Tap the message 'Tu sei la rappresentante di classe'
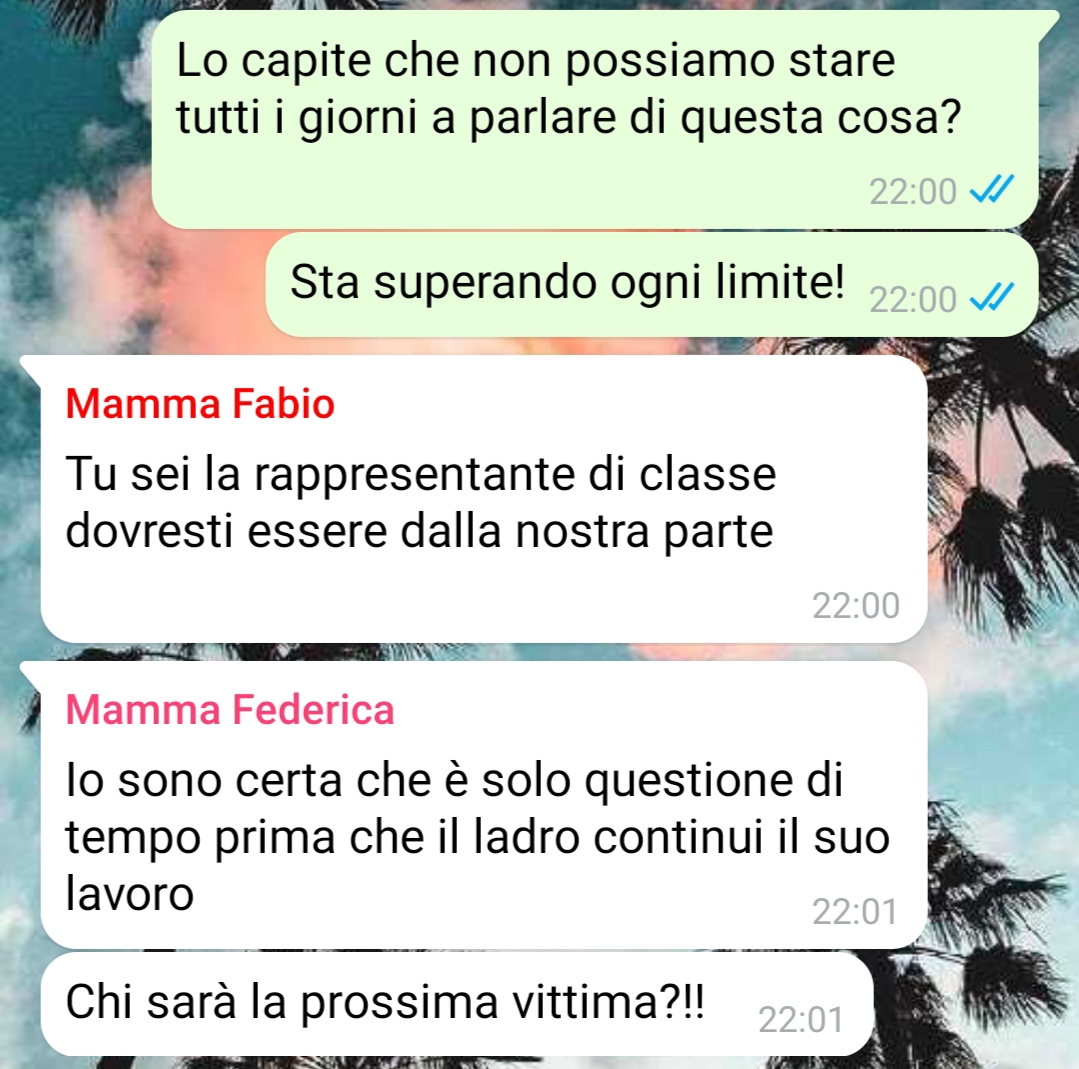Viewport: 1079px width, 1069px height. click(484, 499)
